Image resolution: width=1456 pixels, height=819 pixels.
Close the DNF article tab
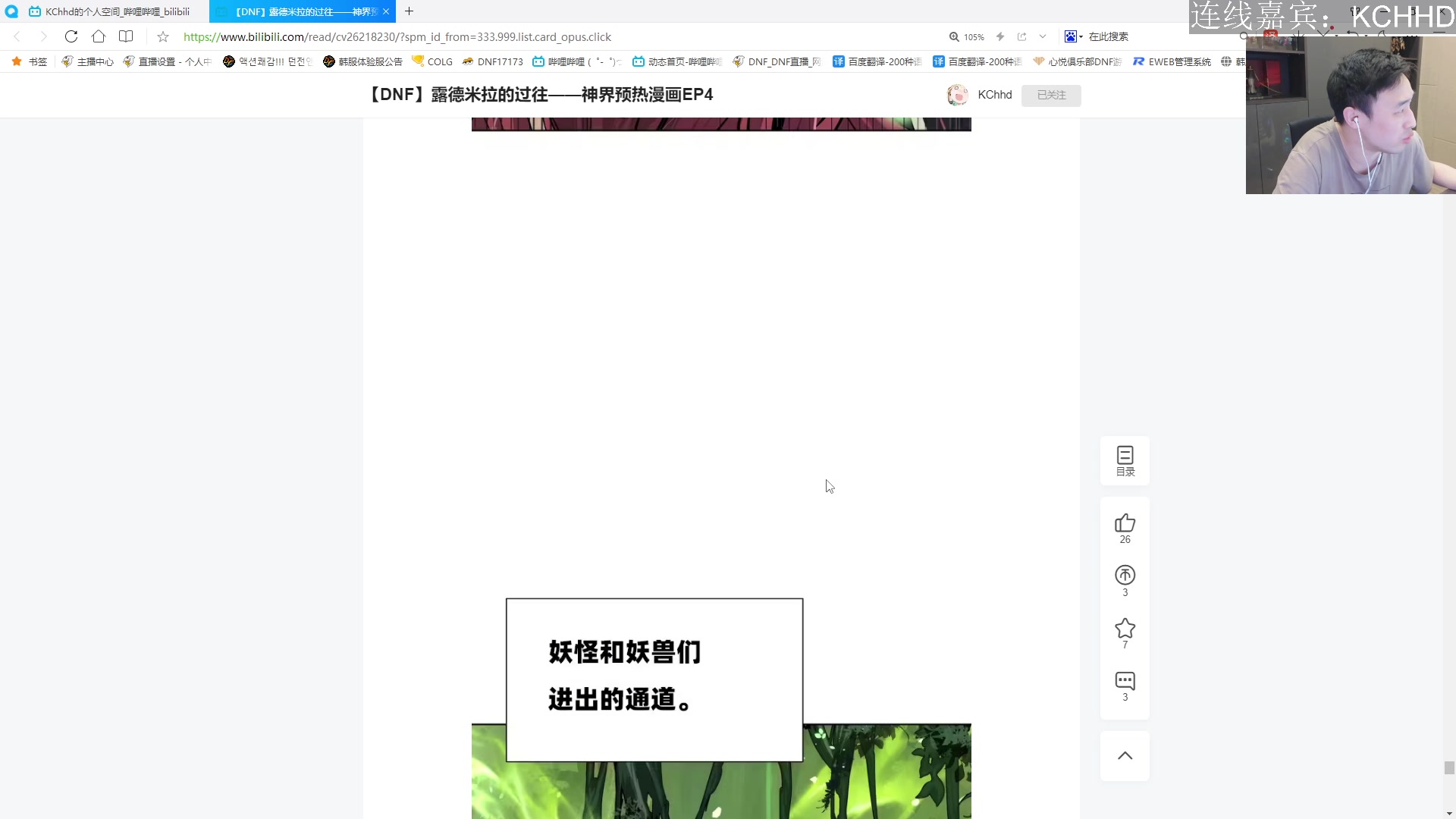[386, 11]
